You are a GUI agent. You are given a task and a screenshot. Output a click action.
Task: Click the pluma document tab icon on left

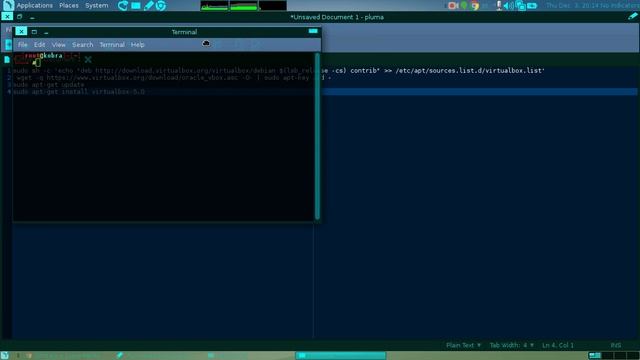pos(7,60)
